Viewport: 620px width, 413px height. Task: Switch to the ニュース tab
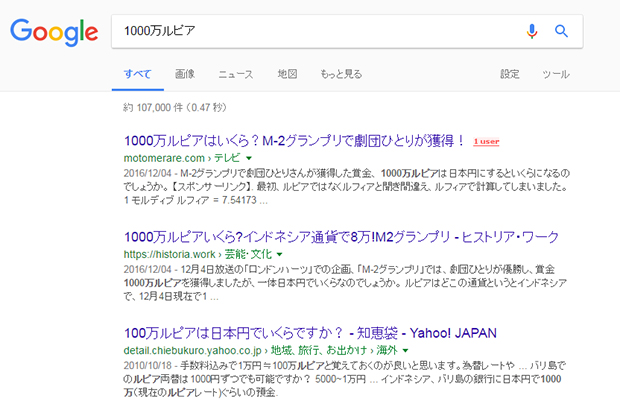[x=236, y=74]
